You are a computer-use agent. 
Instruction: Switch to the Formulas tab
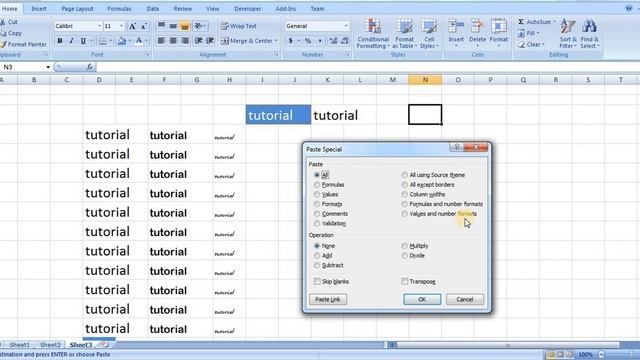click(x=119, y=9)
